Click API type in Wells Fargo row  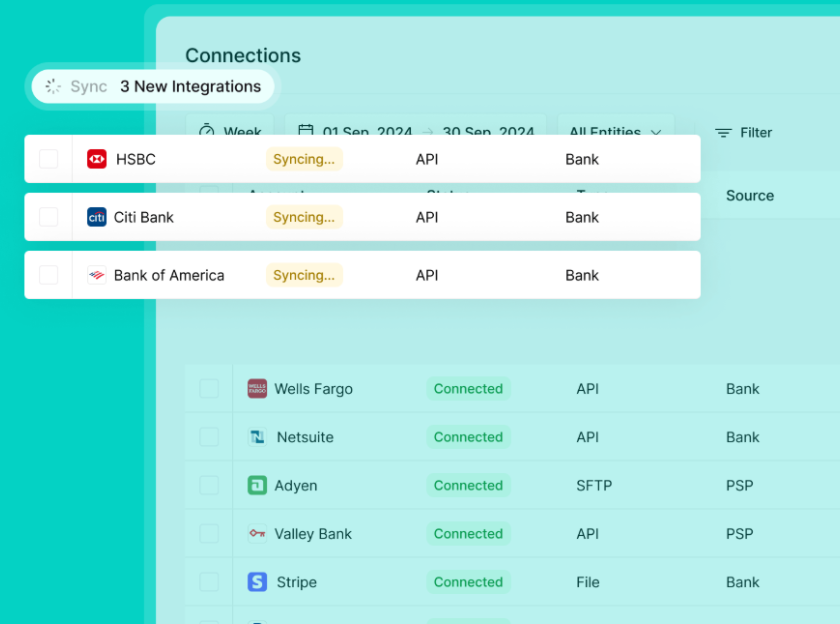(588, 389)
